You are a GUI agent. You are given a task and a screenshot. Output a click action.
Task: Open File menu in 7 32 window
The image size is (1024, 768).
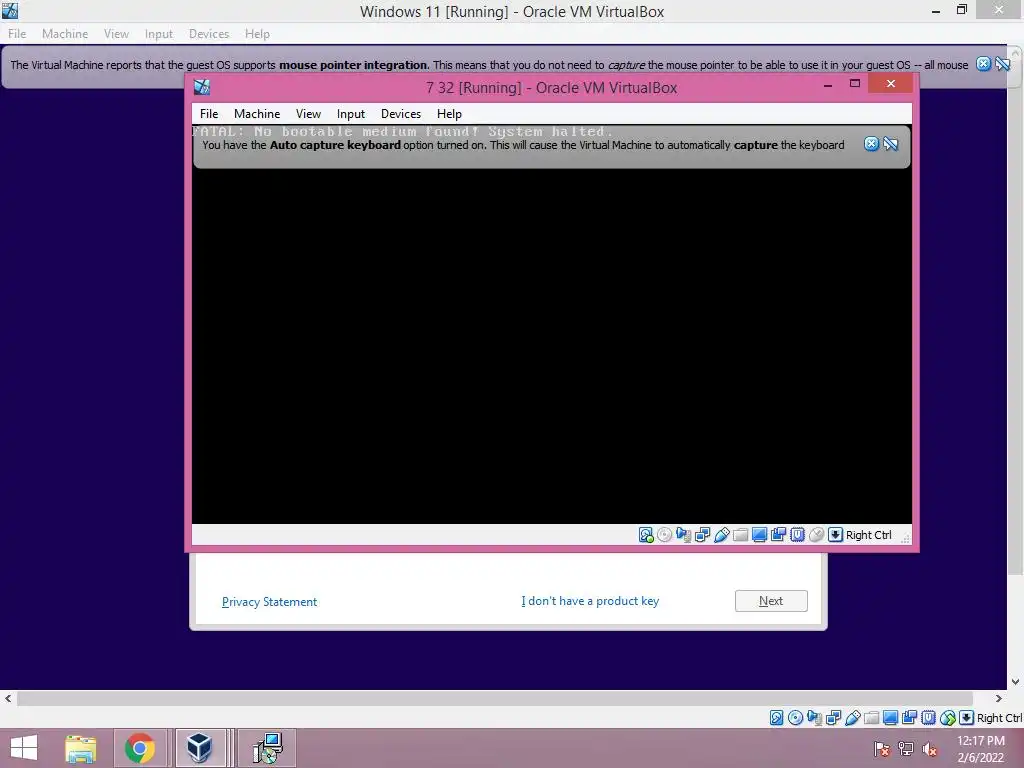pos(209,114)
